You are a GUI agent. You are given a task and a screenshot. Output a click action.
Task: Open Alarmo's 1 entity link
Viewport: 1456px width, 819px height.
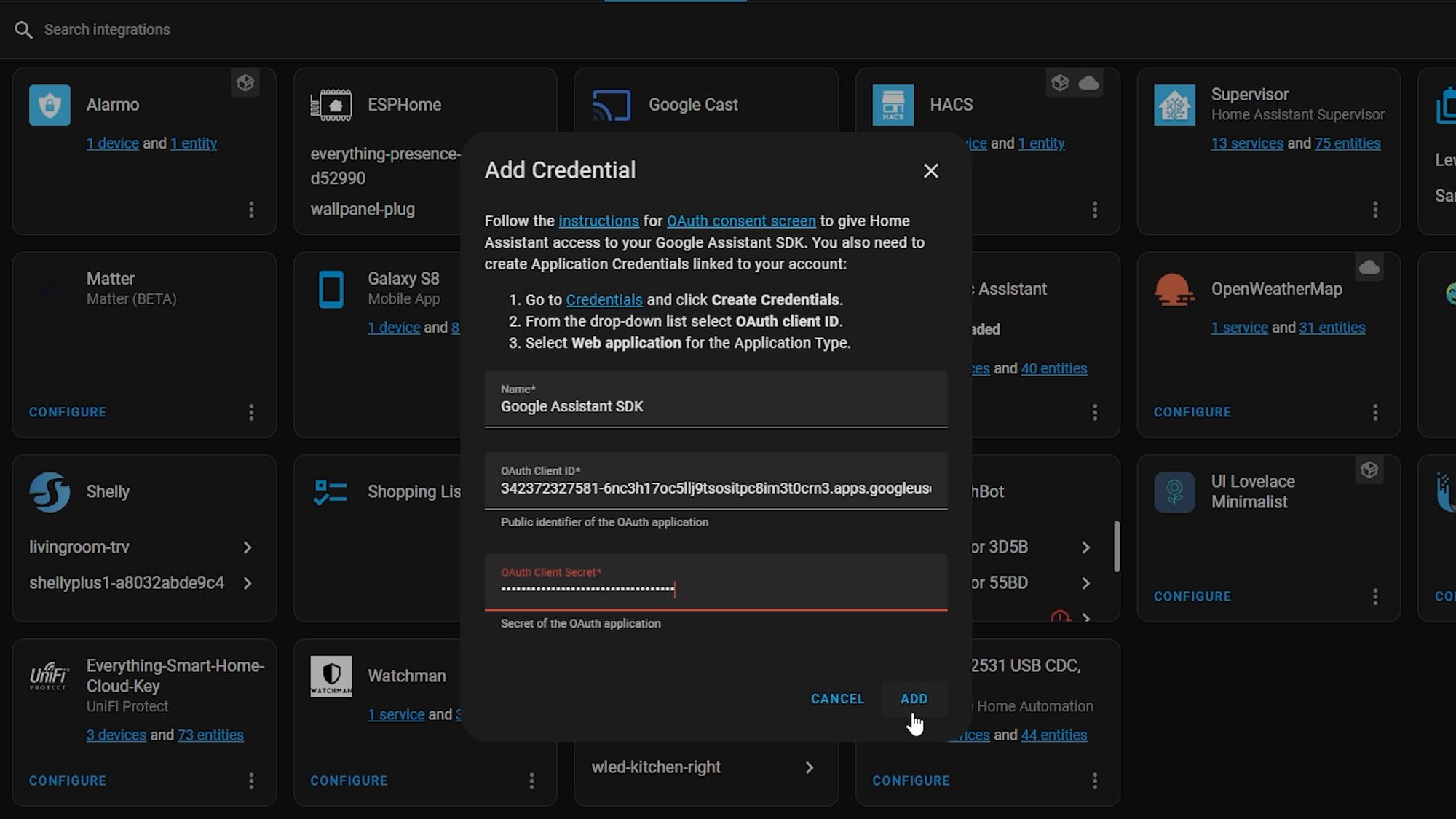click(x=194, y=143)
